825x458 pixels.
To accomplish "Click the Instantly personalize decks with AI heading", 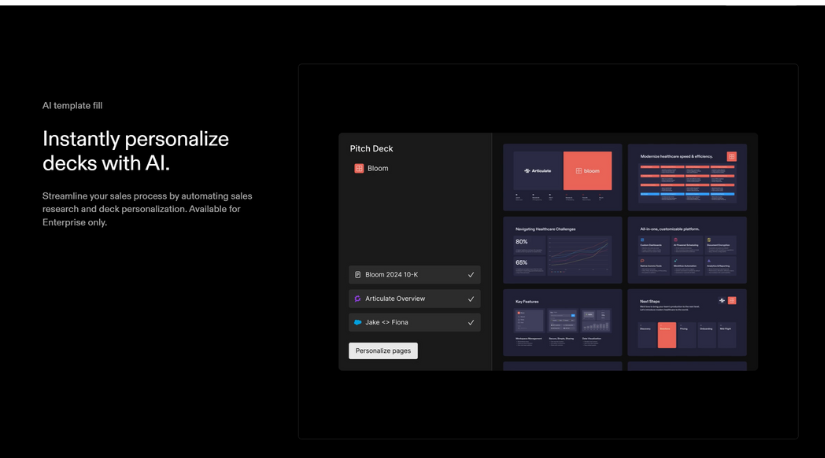I will (x=135, y=151).
